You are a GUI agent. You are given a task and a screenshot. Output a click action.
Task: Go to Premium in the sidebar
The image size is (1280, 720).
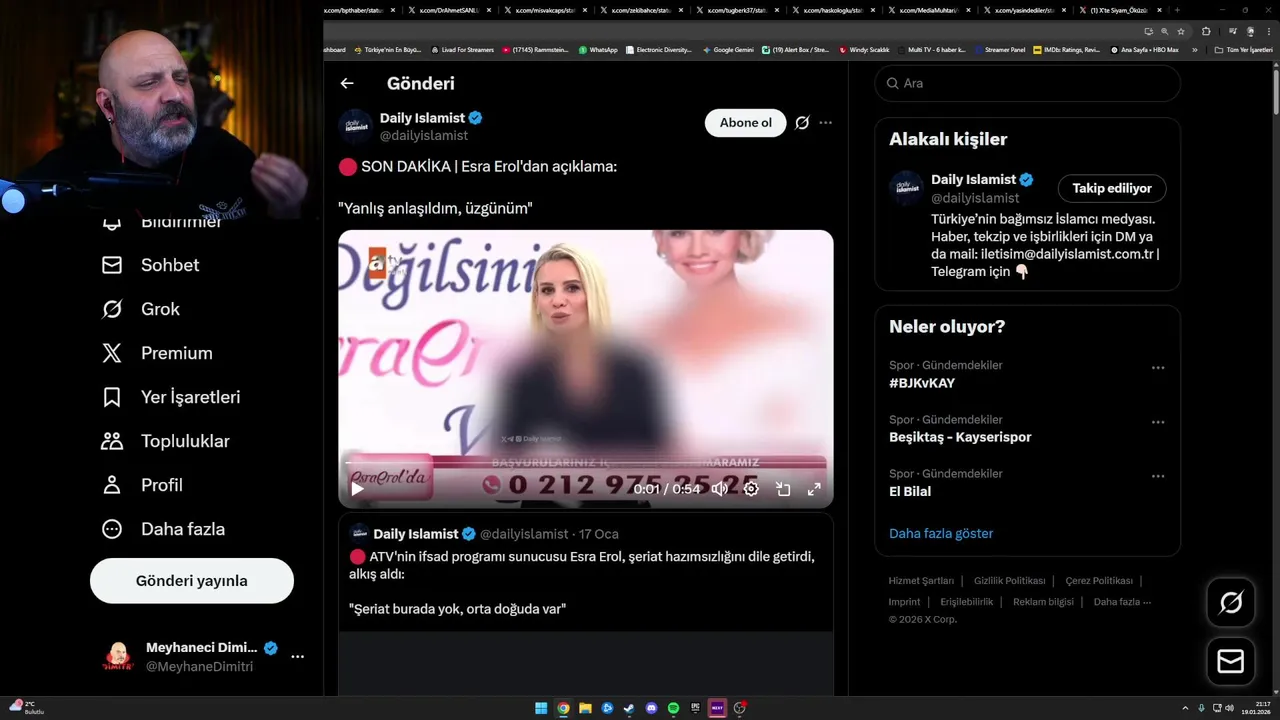click(157, 353)
